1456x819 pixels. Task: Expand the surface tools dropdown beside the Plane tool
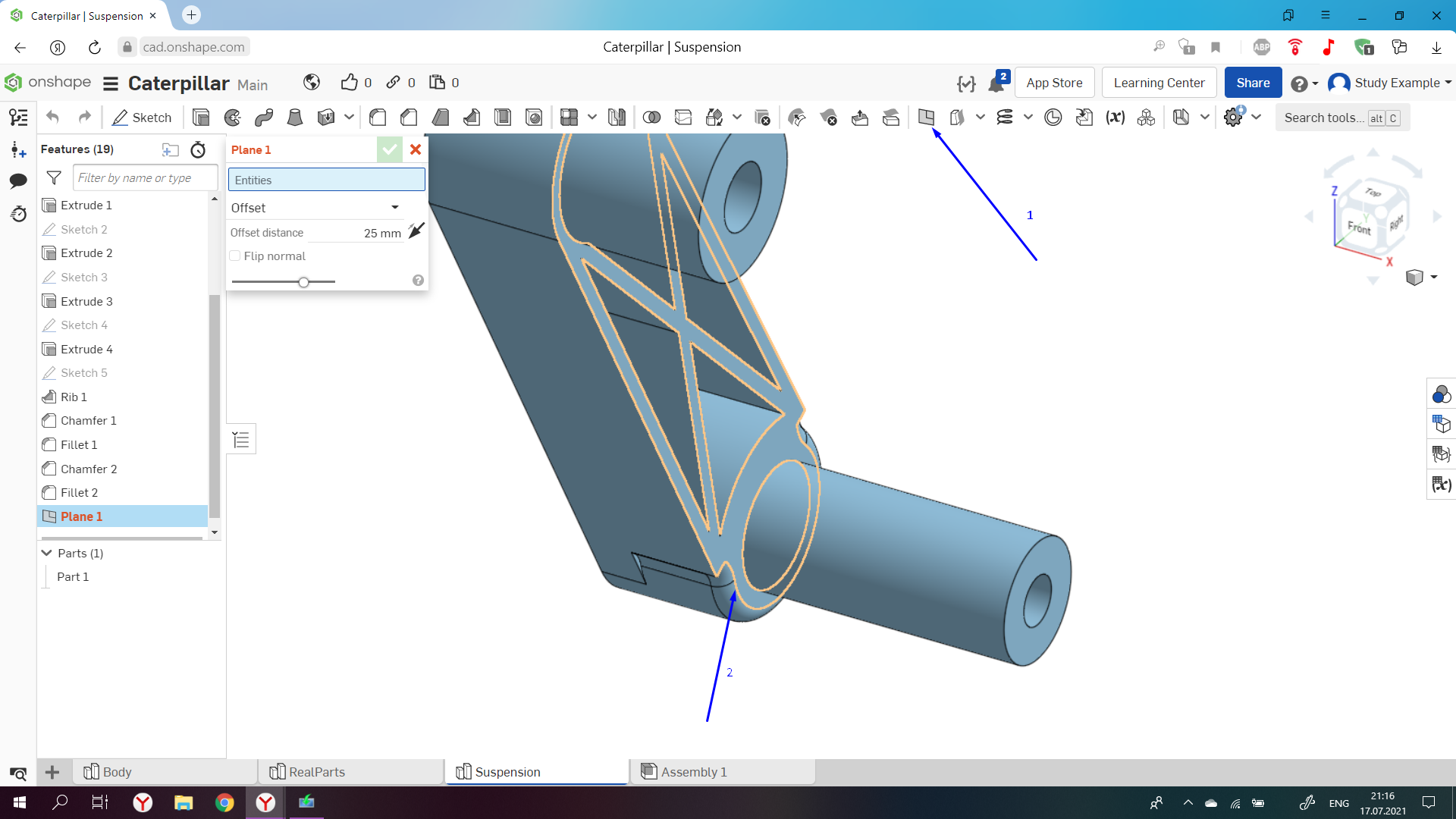click(x=981, y=117)
